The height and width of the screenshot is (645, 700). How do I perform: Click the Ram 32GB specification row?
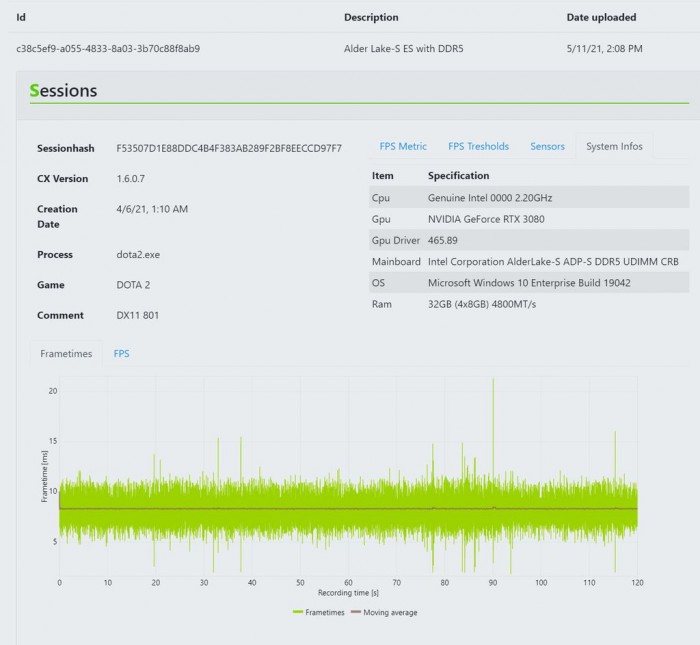(528, 304)
